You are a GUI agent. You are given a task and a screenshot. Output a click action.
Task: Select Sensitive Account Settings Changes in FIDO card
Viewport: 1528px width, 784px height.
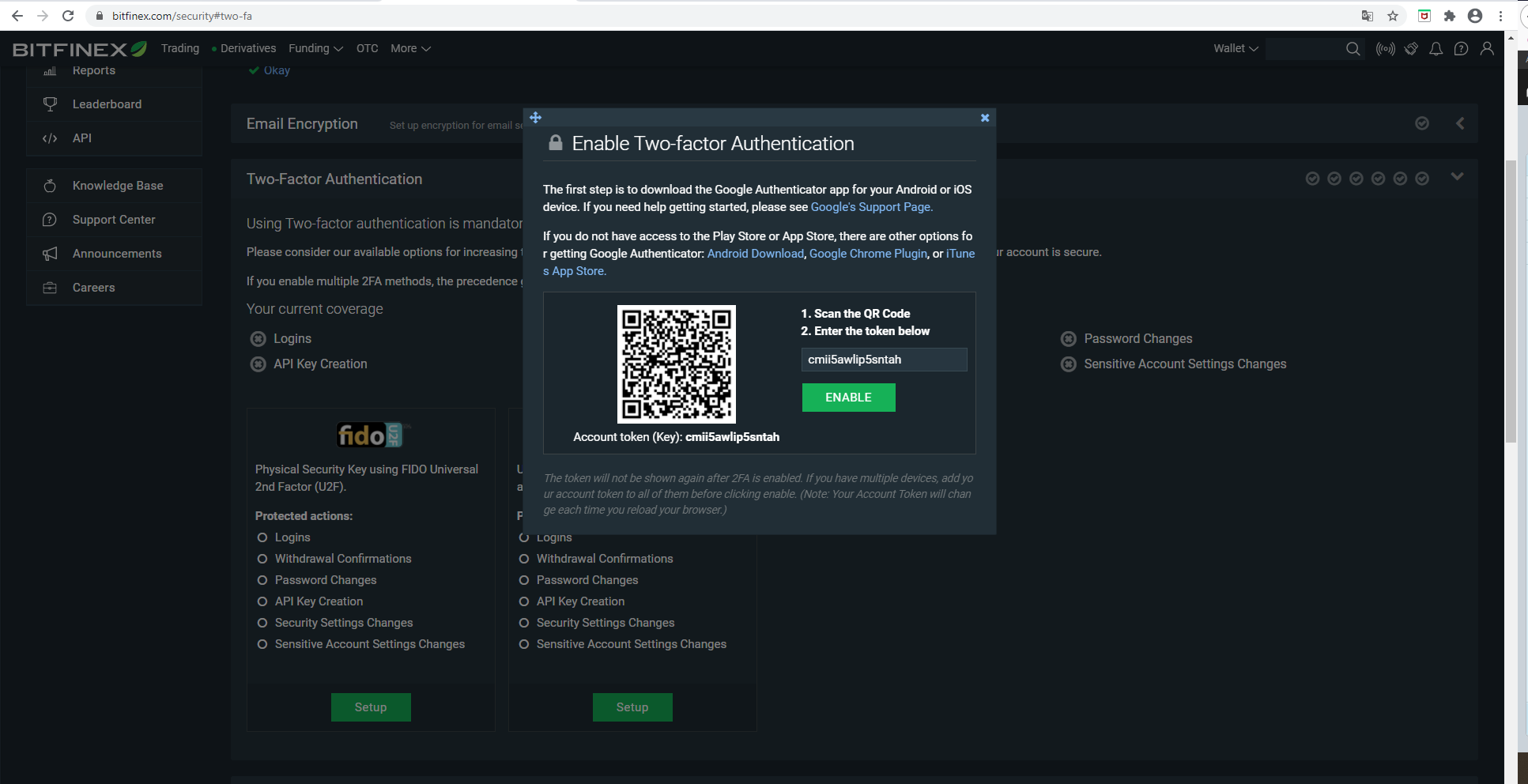[x=262, y=644]
